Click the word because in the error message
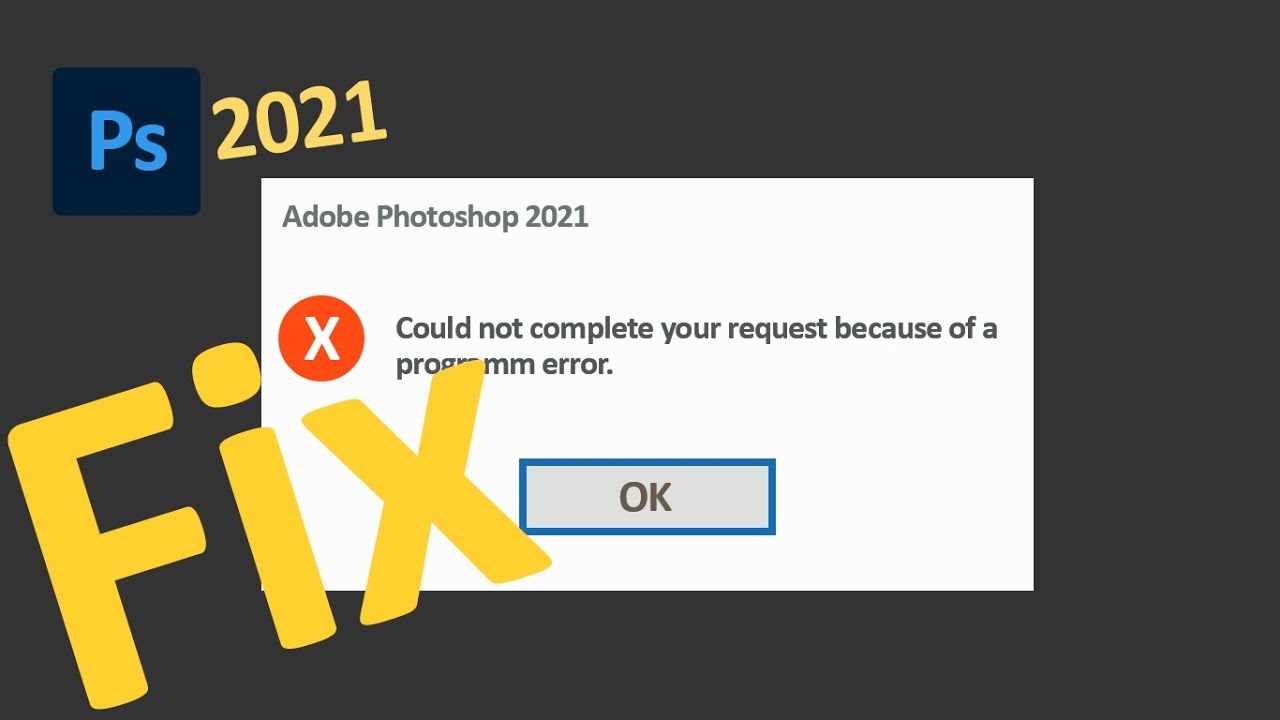Image resolution: width=1280 pixels, height=720 pixels. click(x=889, y=328)
